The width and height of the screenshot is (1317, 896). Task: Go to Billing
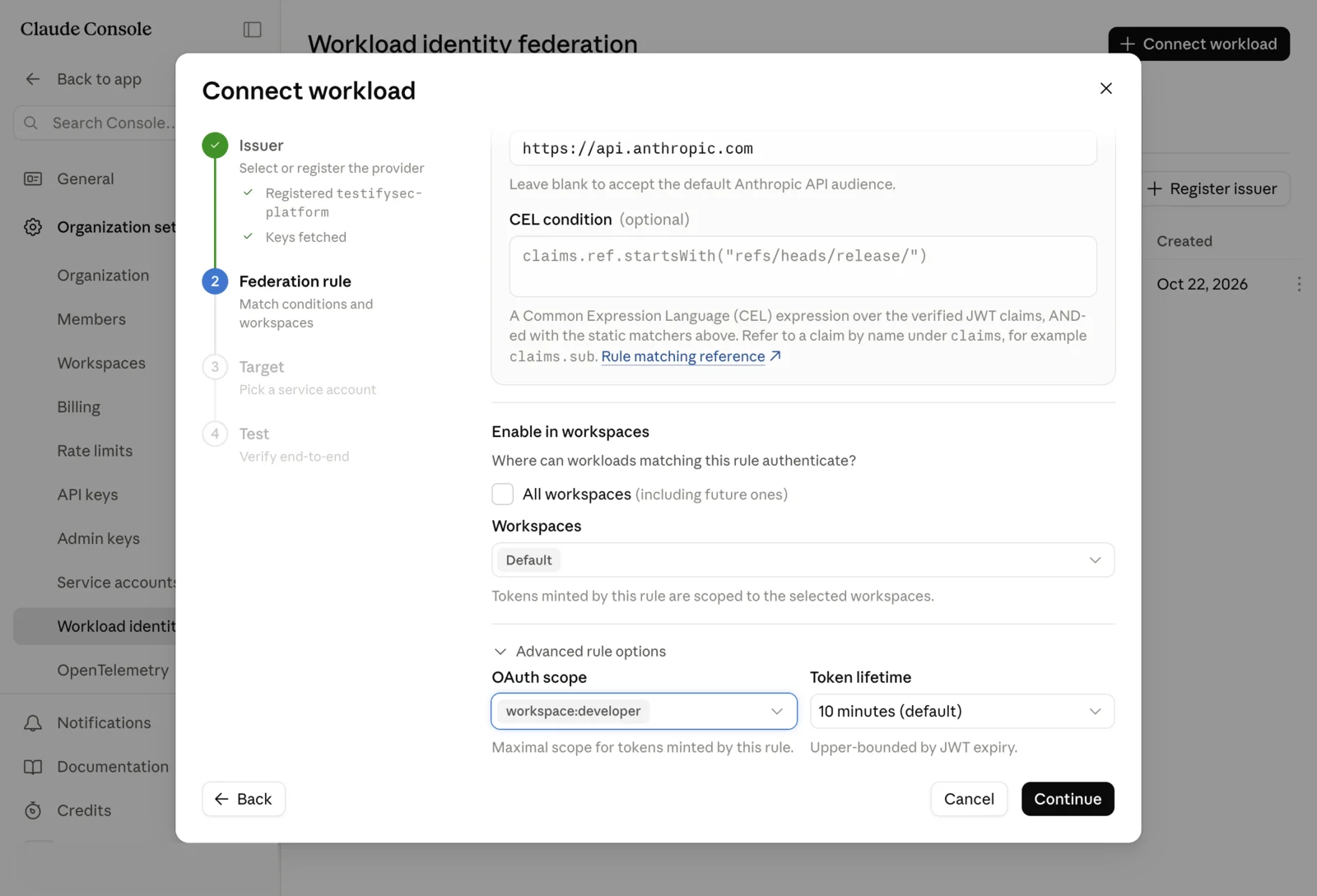[x=79, y=407]
